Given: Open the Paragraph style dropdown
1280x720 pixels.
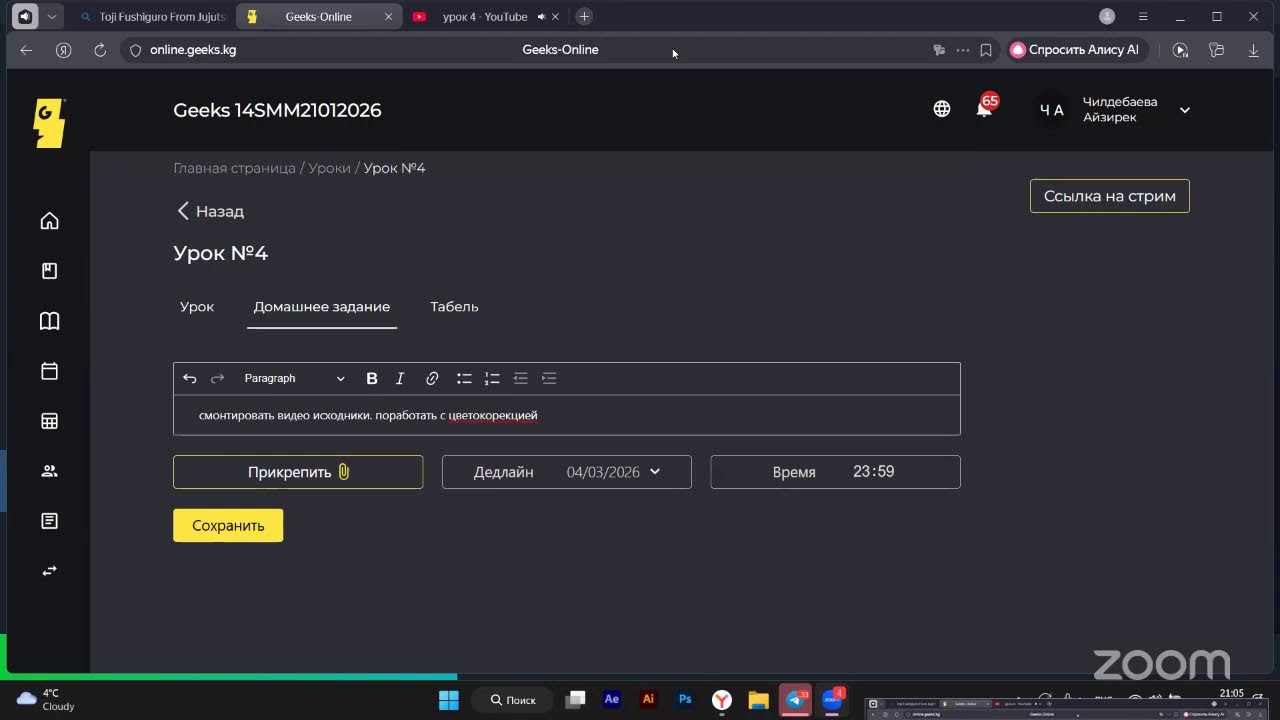Looking at the screenshot, I should [294, 378].
